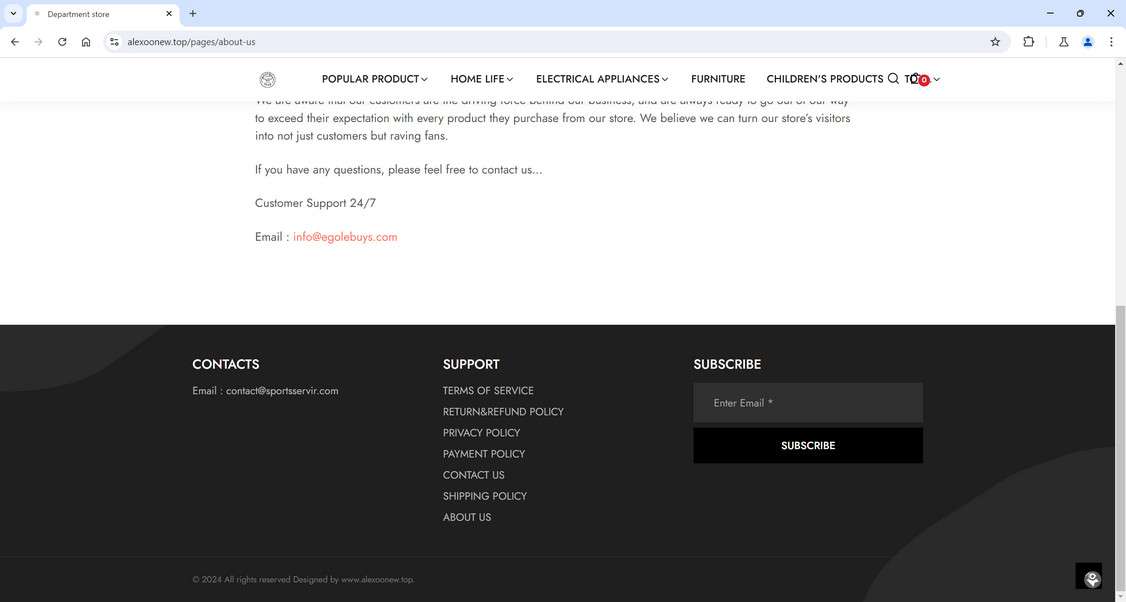The height and width of the screenshot is (602, 1126).
Task: Open ABOUT US footer link
Action: click(467, 517)
